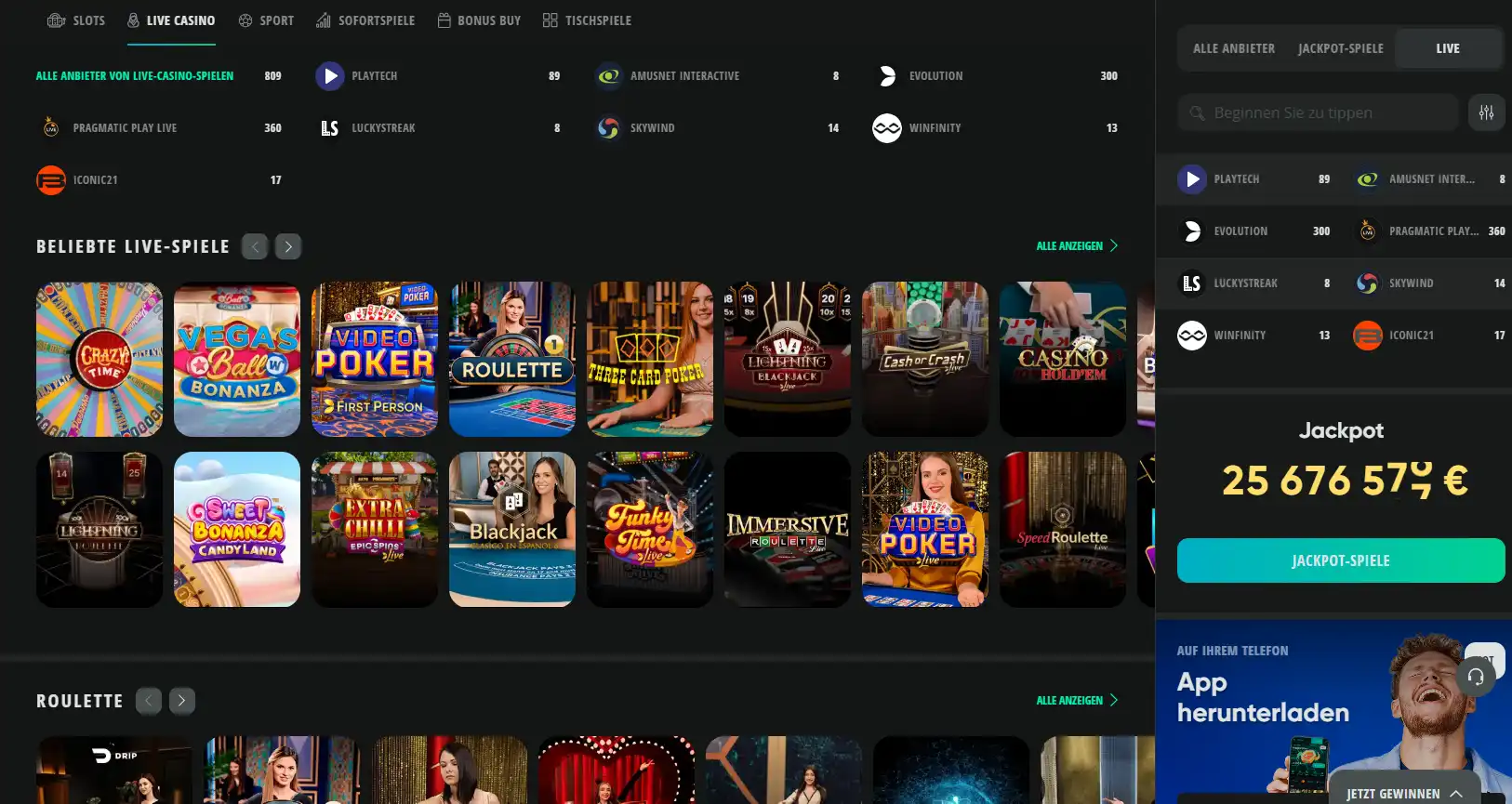Open Speed Roulette game tile

pyautogui.click(x=1063, y=530)
